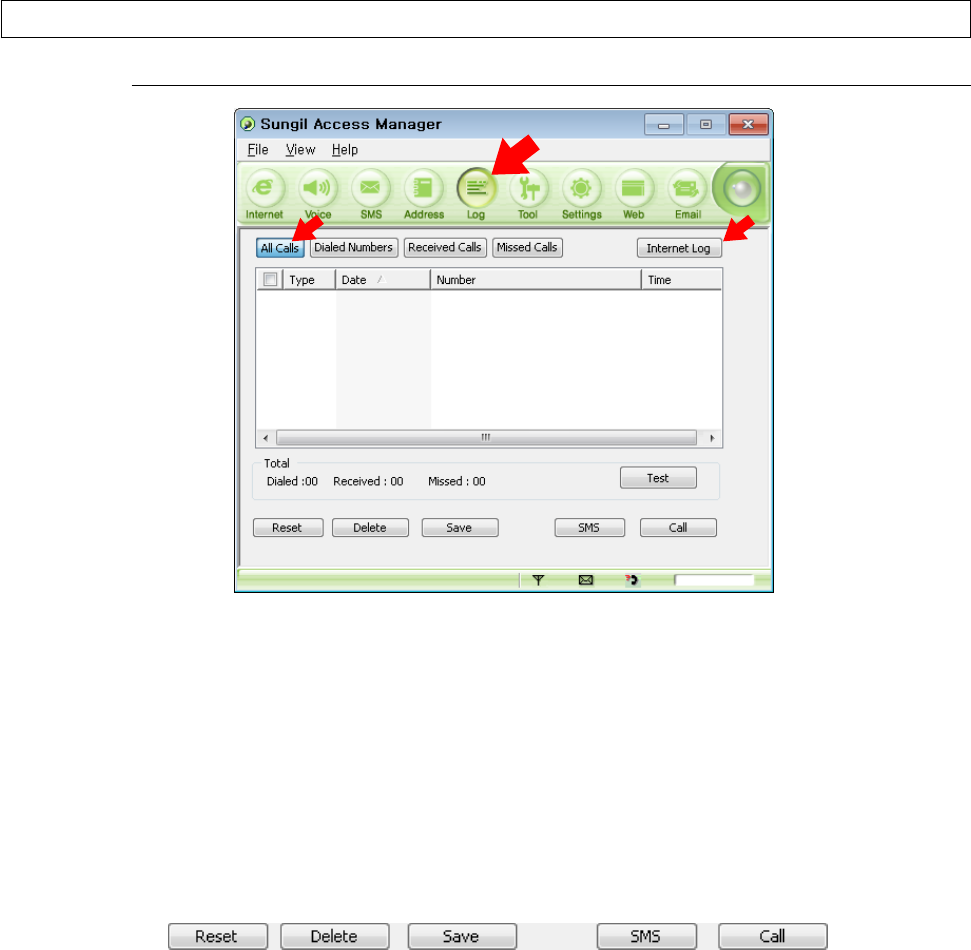Tick the select-all checkbox in table header
The image size is (971, 950).
[x=270, y=279]
